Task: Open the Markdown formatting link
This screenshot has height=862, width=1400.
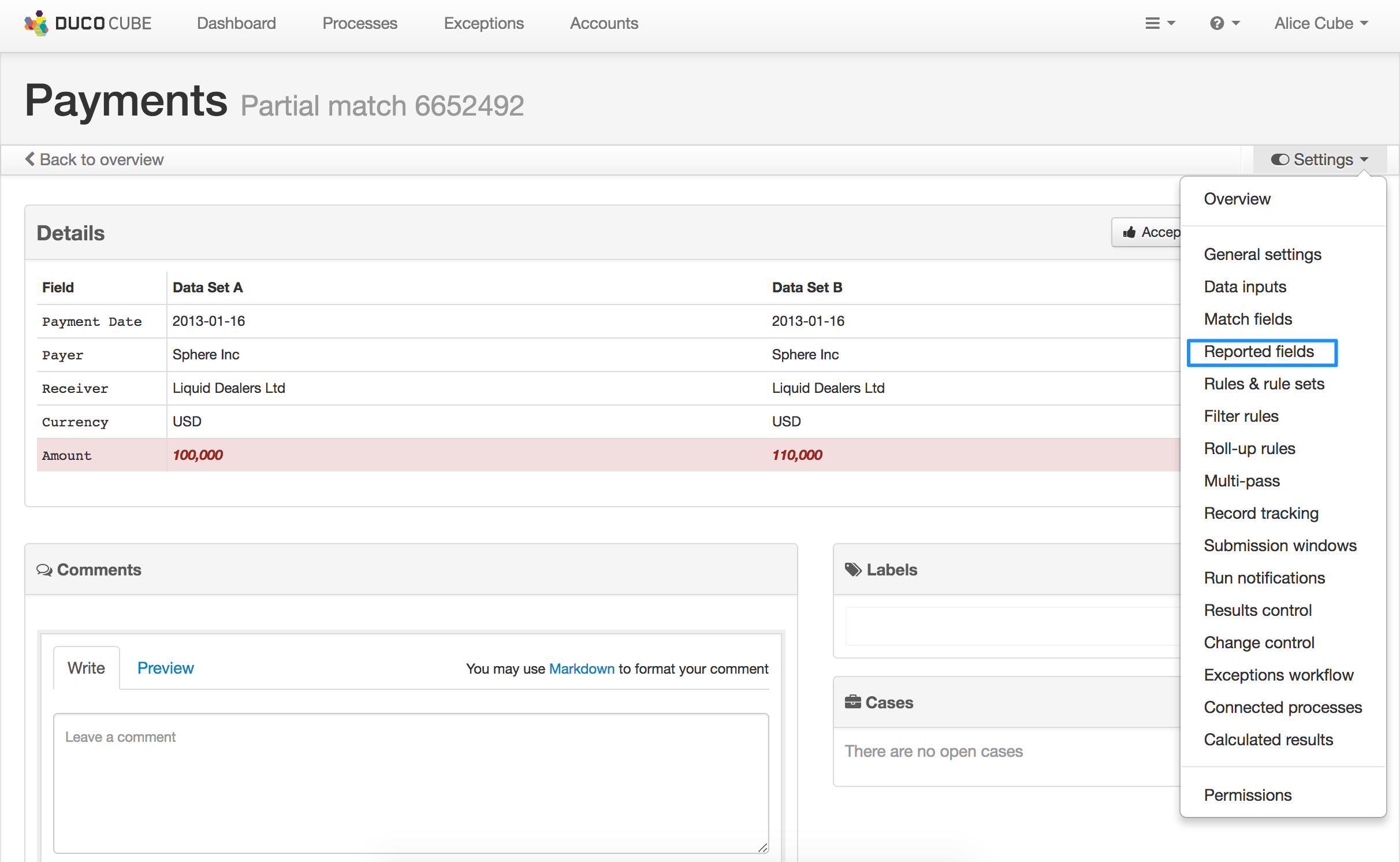Action: 581,668
